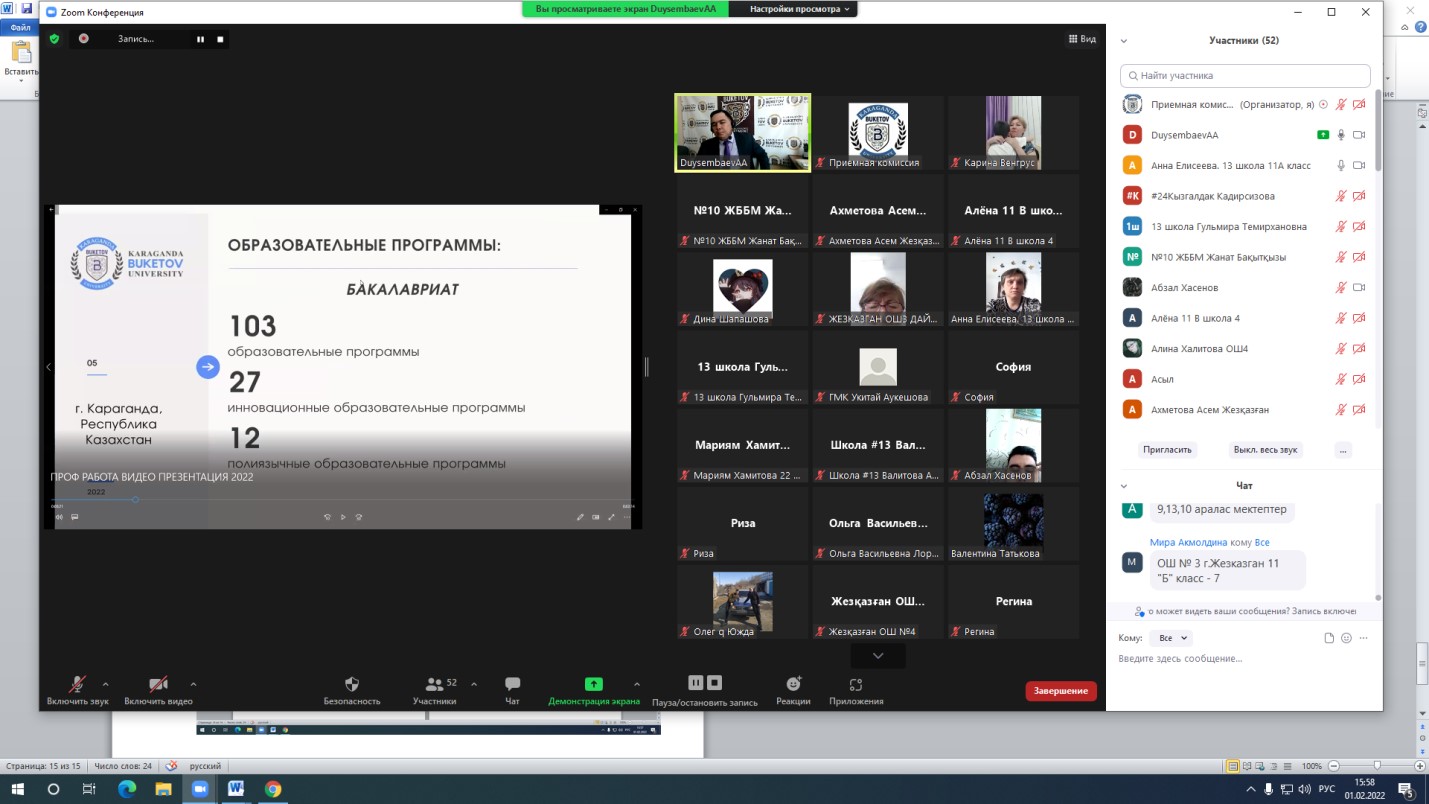This screenshot has height=804, width=1429.
Task: Open the Кому recipient dropdown
Action: (x=1169, y=638)
